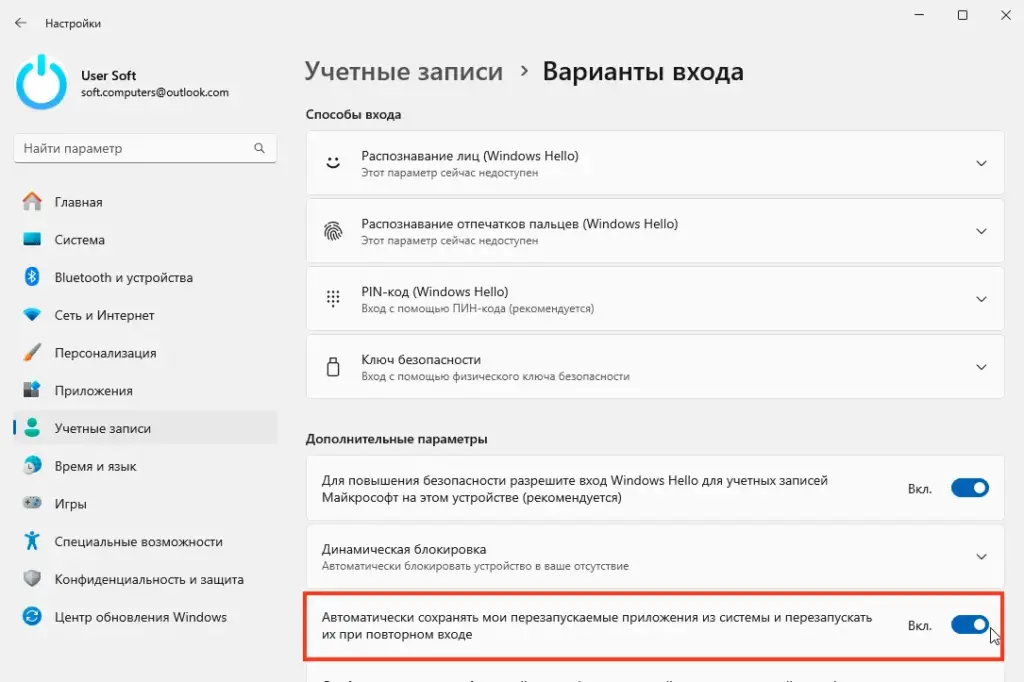Open Bluetooth и устройства via its icon
Screen dimensions: 1024x682
[x=33, y=277]
